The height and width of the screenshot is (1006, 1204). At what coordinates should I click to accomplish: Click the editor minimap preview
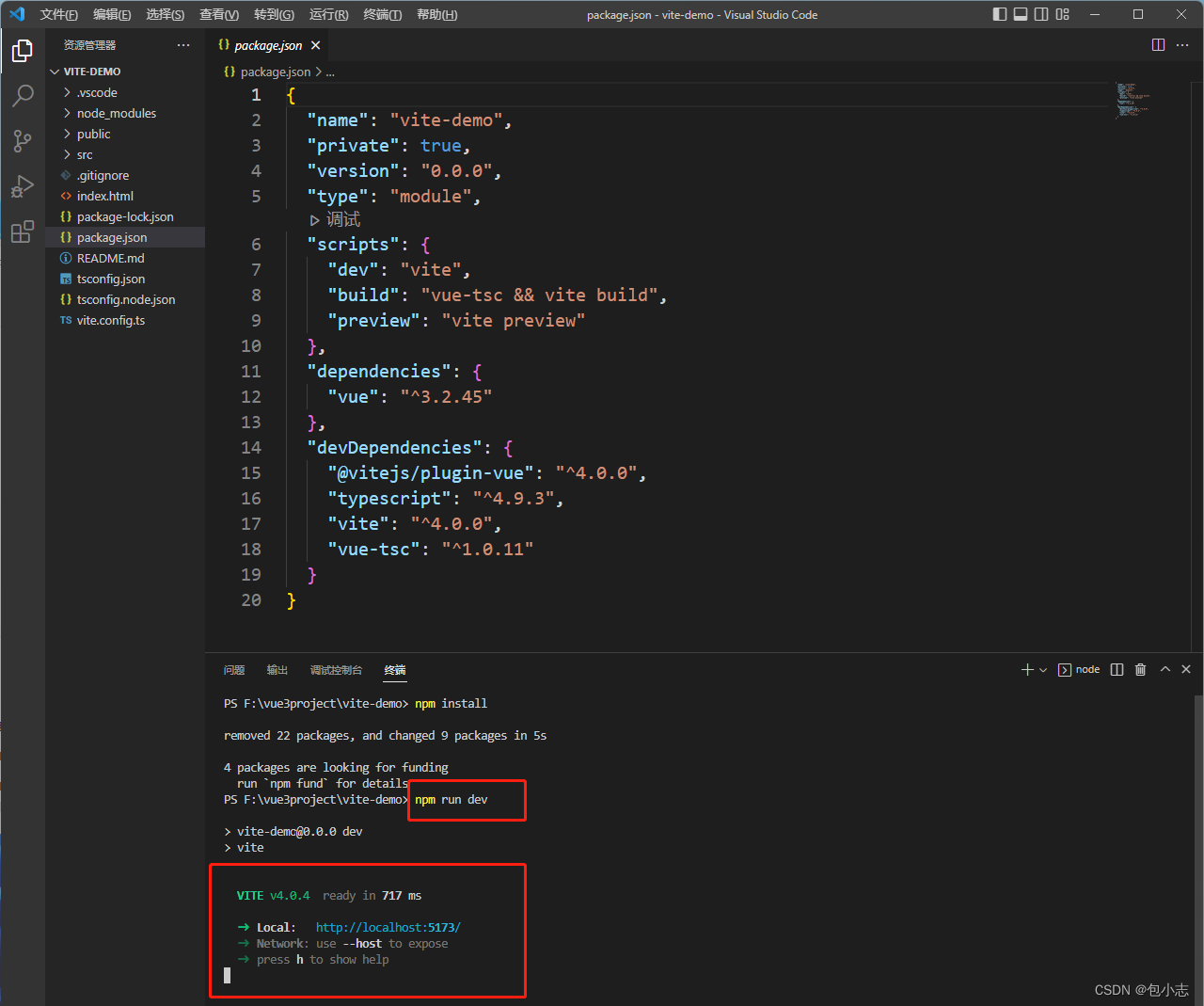1133,100
